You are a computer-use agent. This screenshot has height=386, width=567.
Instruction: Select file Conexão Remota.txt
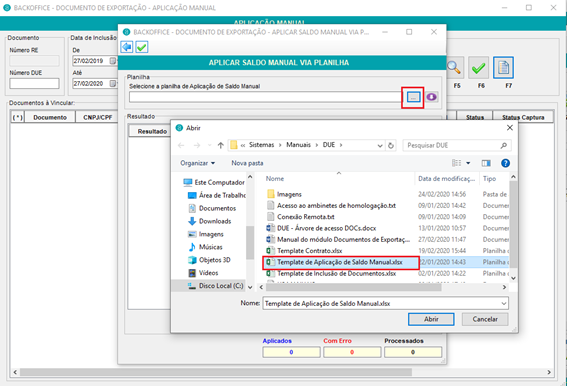300,217
